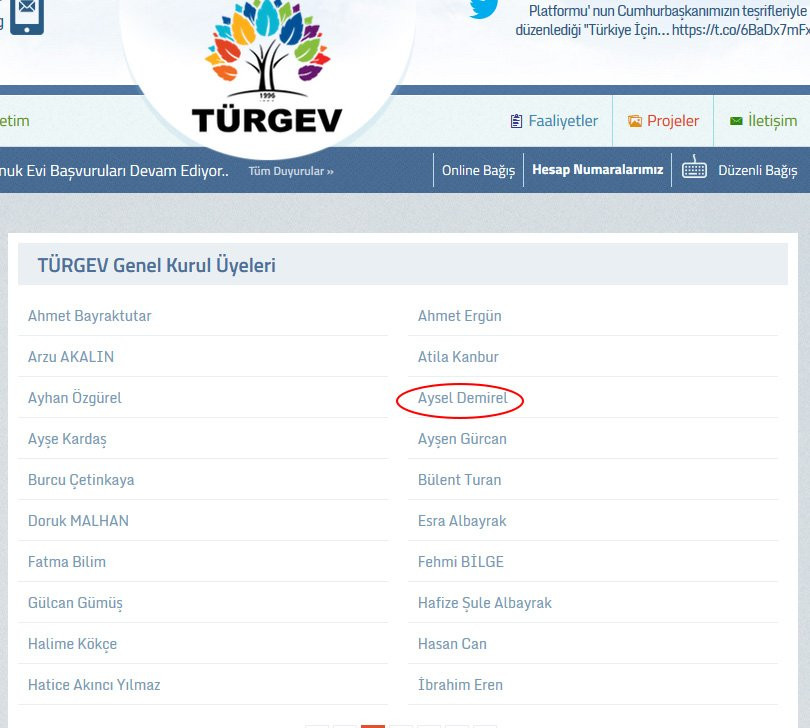View all announcements via Tüm Duyurular

290,171
